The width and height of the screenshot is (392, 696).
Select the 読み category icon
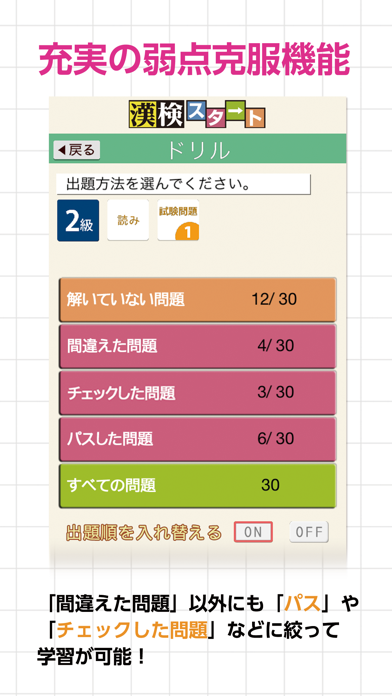pos(128,221)
